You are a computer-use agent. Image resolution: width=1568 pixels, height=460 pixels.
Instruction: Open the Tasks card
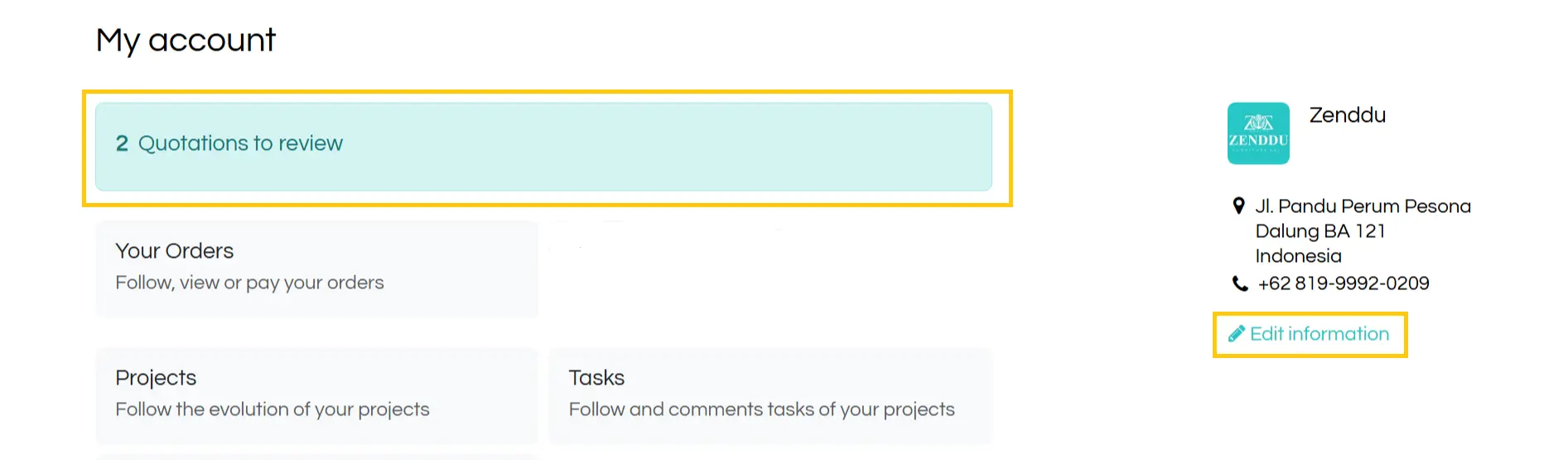pyautogui.click(x=770, y=395)
